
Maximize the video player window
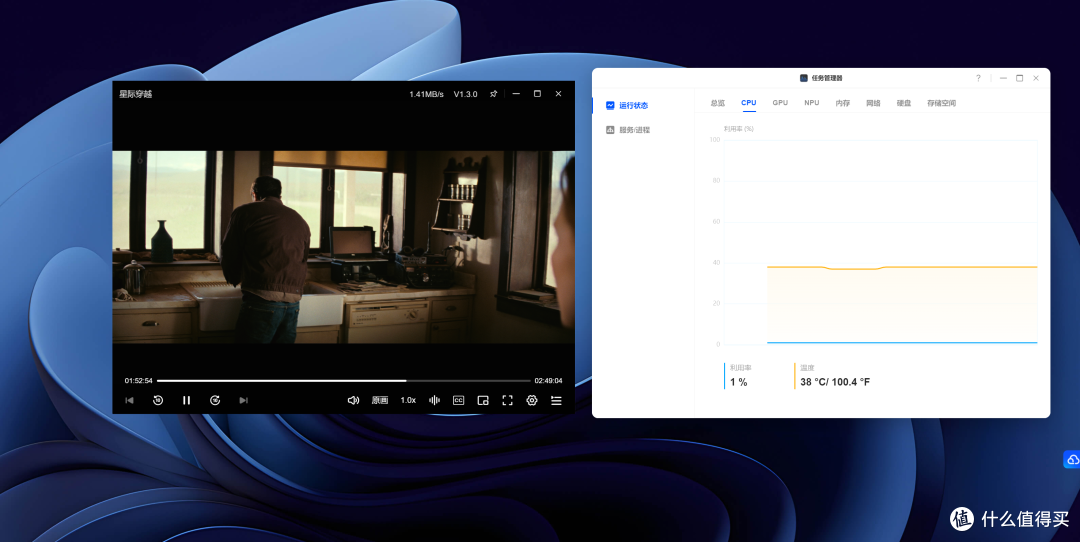tap(537, 94)
